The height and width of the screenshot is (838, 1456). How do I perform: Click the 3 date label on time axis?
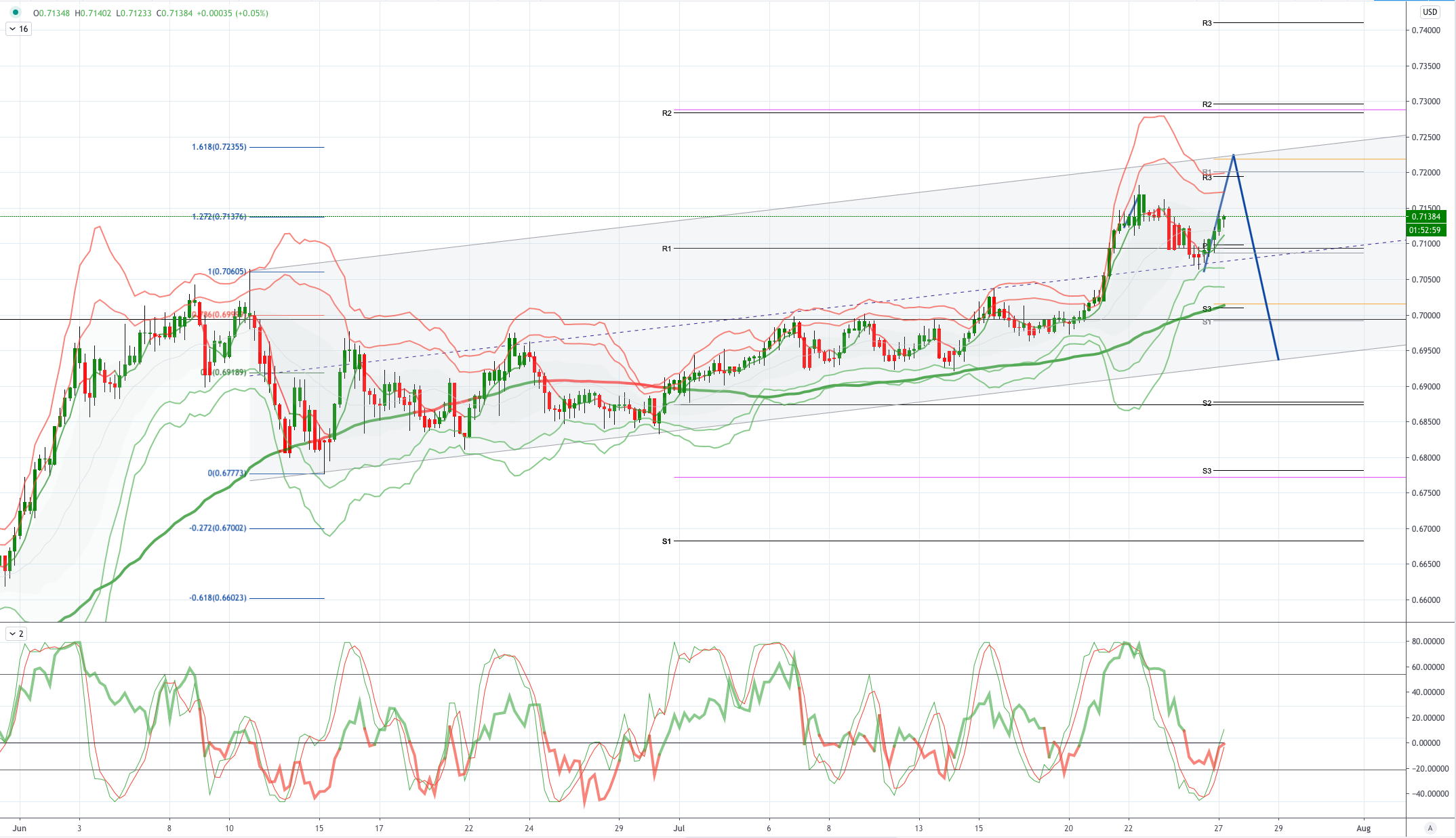click(x=79, y=828)
